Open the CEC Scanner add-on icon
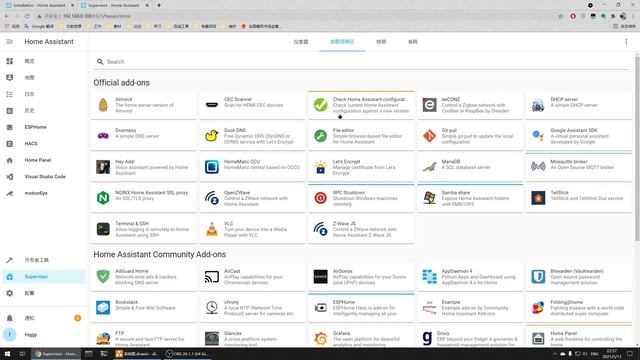 pos(211,105)
